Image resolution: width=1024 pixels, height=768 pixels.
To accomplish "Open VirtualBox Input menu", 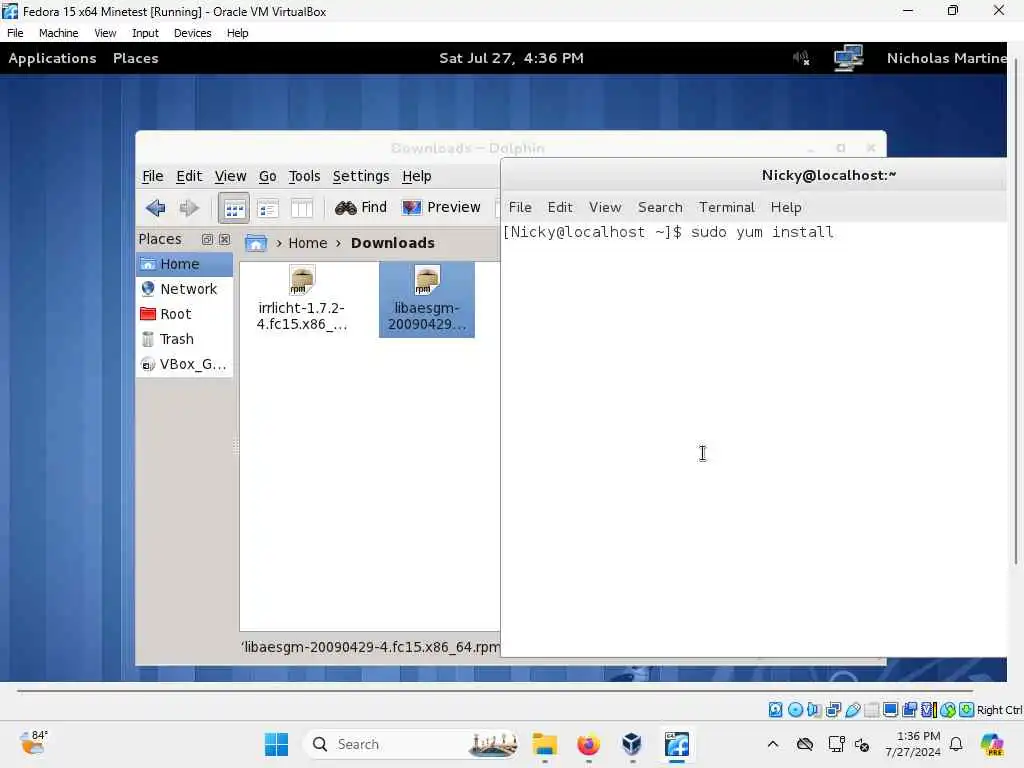I will (x=145, y=33).
